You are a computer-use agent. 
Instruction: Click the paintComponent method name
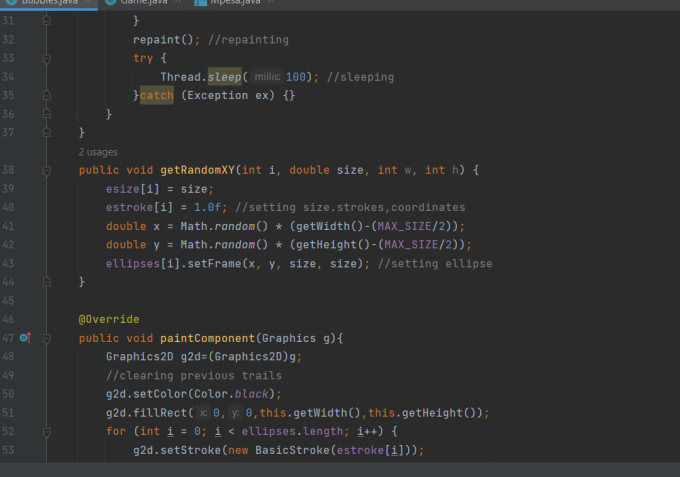pyautogui.click(x=207, y=338)
